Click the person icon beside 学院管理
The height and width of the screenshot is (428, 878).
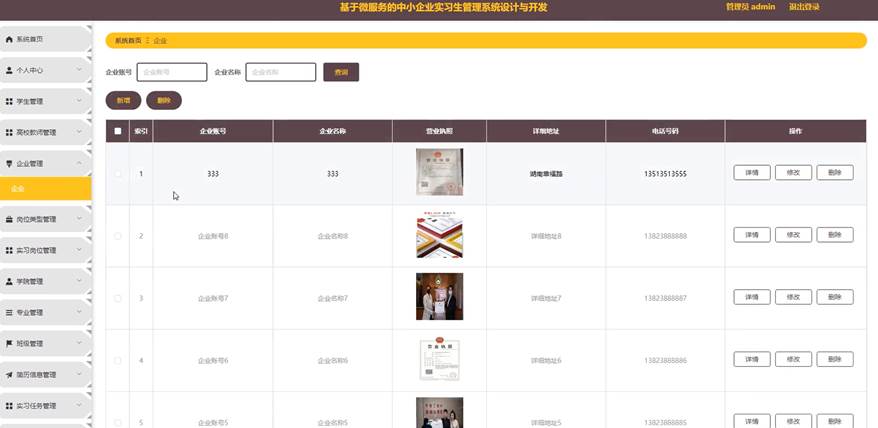9,282
